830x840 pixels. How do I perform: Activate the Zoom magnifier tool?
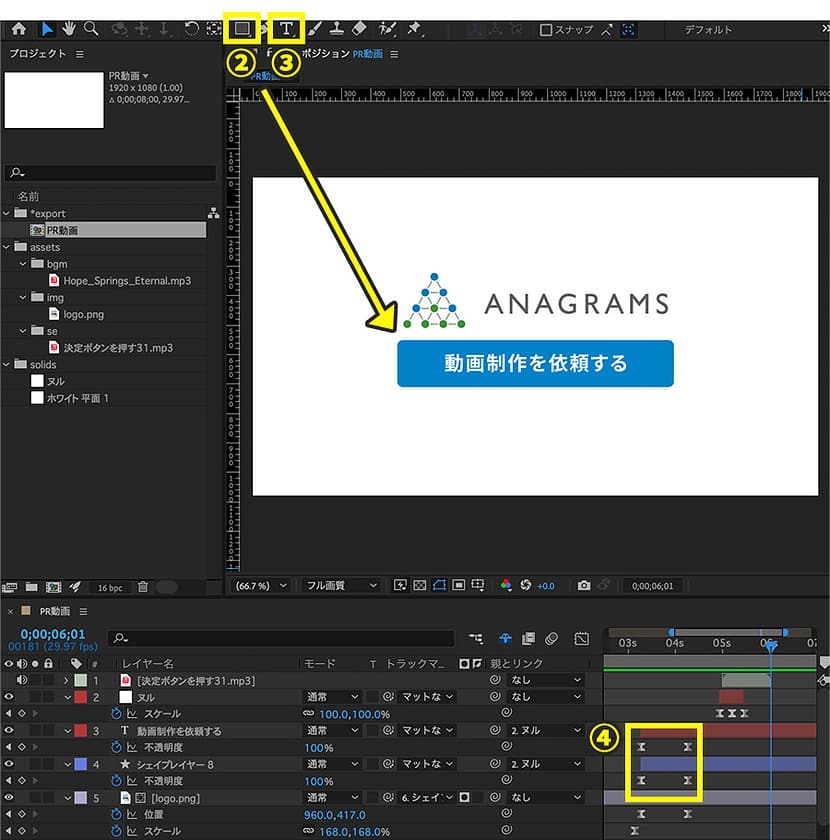tap(91, 29)
